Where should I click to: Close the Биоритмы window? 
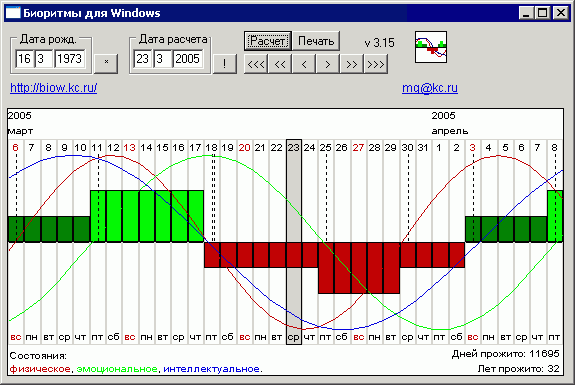pyautogui.click(x=561, y=13)
